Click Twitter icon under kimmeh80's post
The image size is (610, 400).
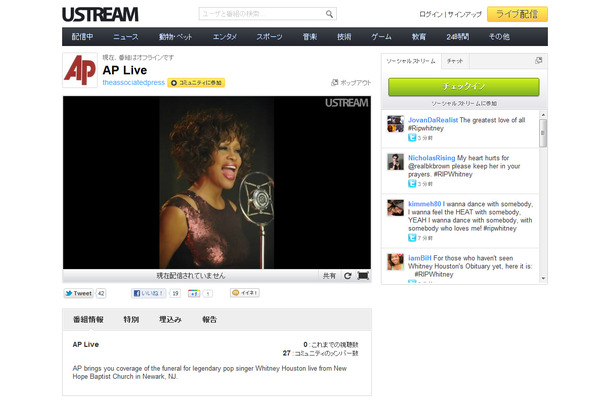tap(412, 237)
